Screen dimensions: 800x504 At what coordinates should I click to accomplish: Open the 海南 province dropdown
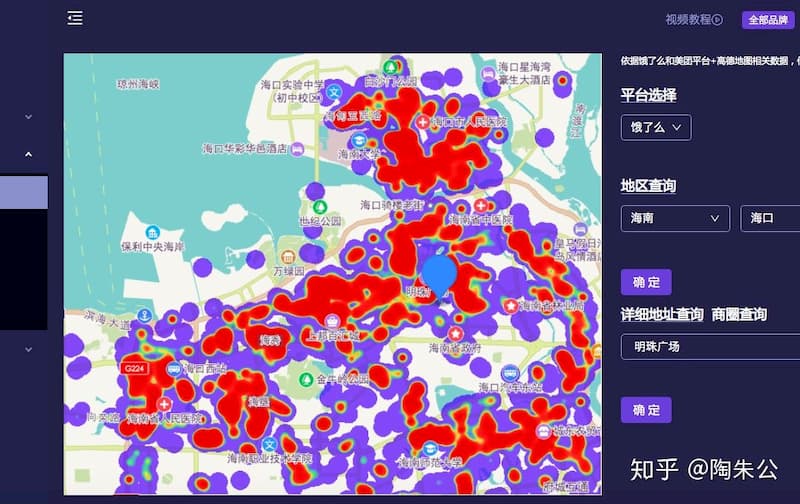click(675, 218)
